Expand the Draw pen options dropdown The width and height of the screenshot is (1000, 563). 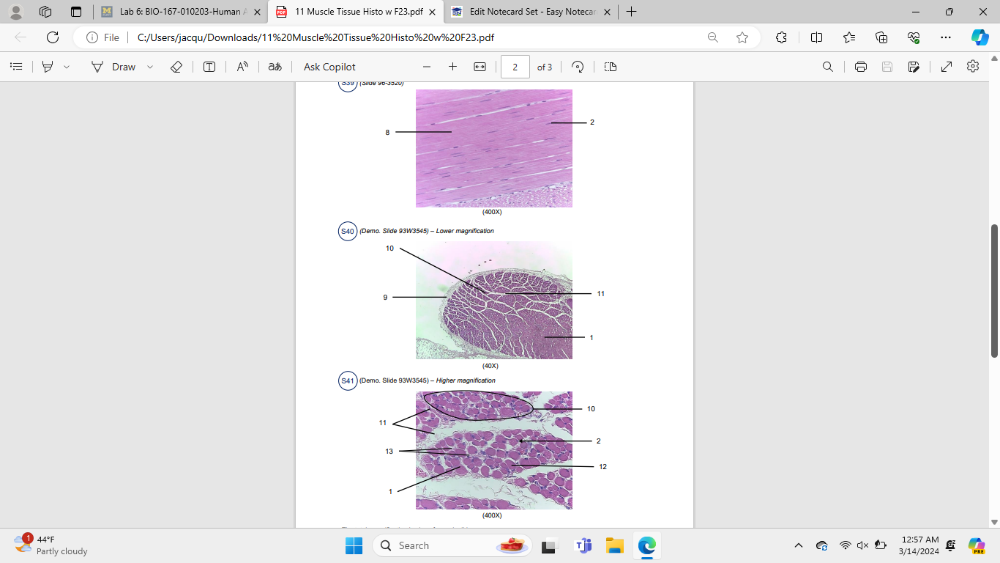pos(150,67)
